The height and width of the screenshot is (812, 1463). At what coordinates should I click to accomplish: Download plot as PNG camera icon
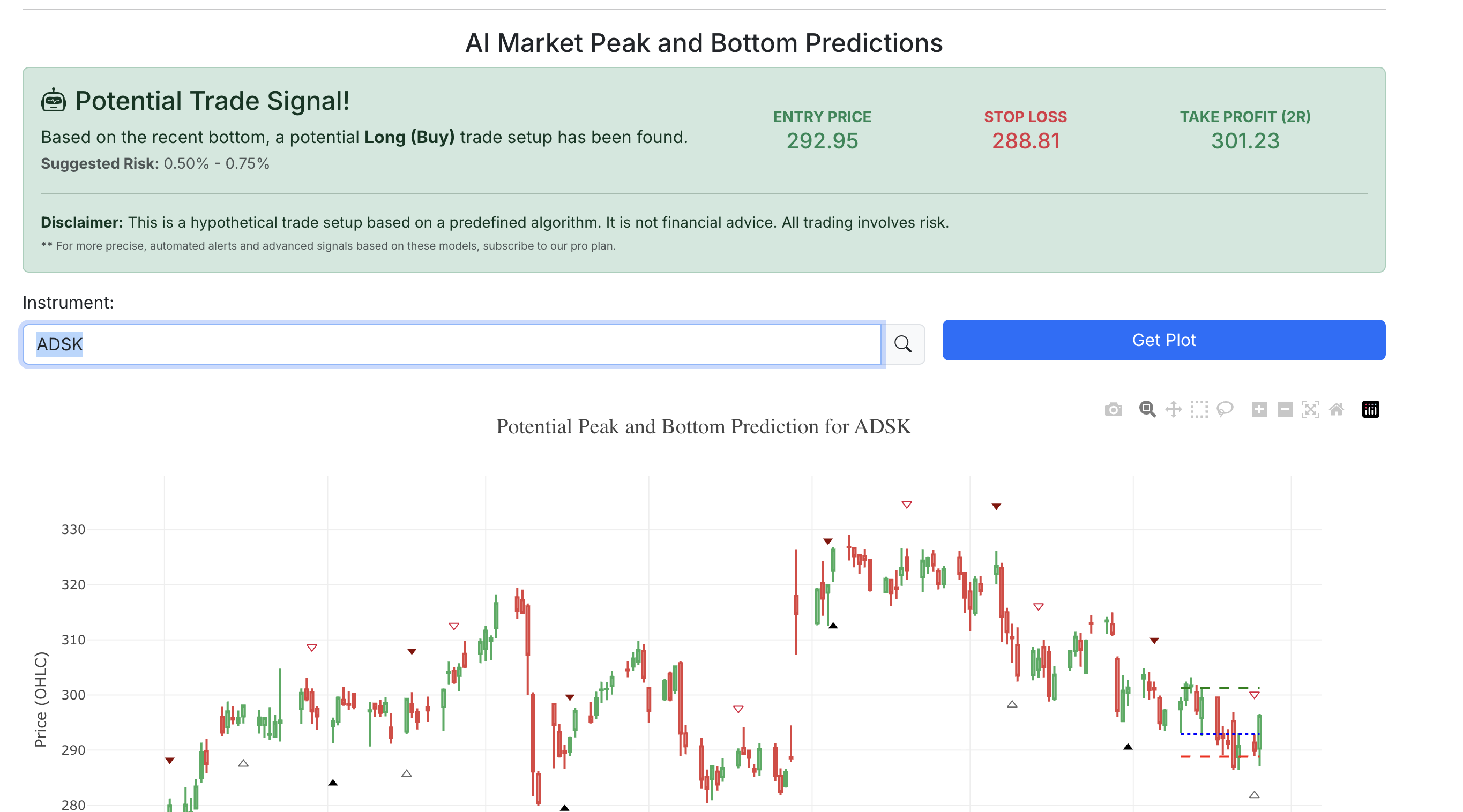(1113, 409)
